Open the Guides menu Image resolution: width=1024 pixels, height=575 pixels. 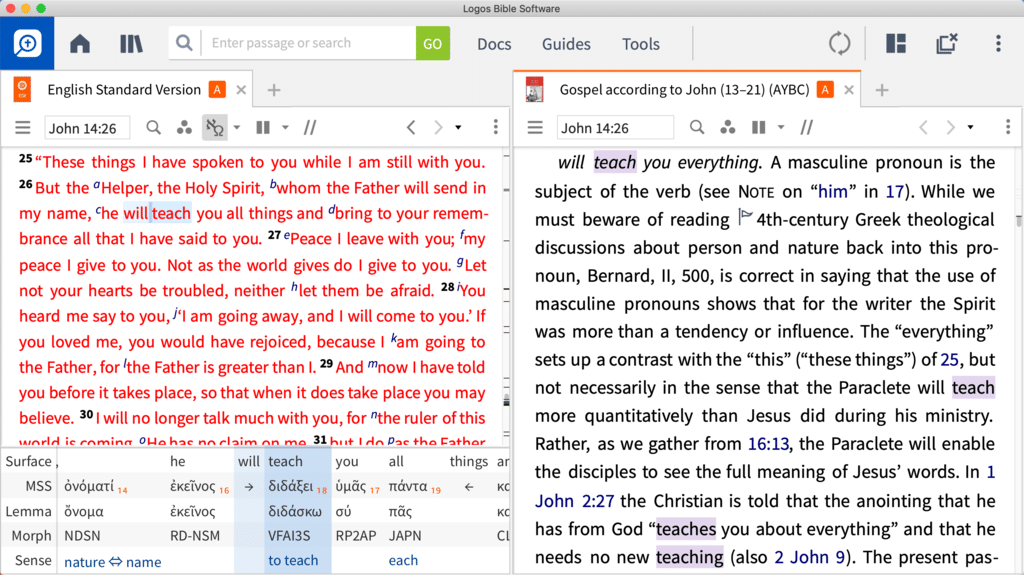tap(566, 44)
